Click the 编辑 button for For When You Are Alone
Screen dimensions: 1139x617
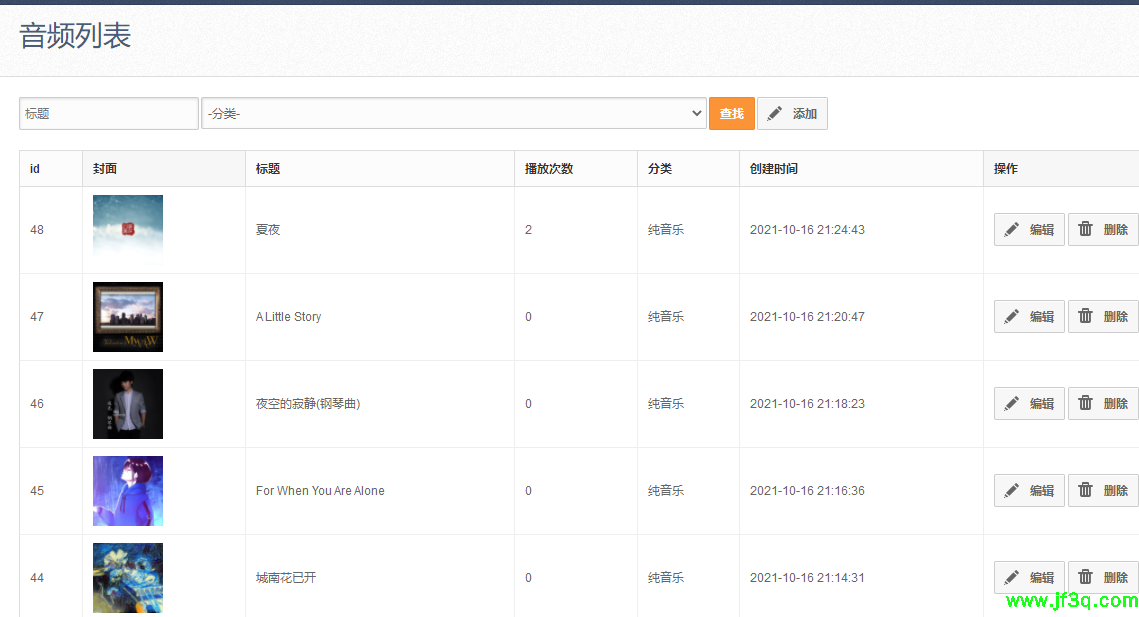(1029, 490)
